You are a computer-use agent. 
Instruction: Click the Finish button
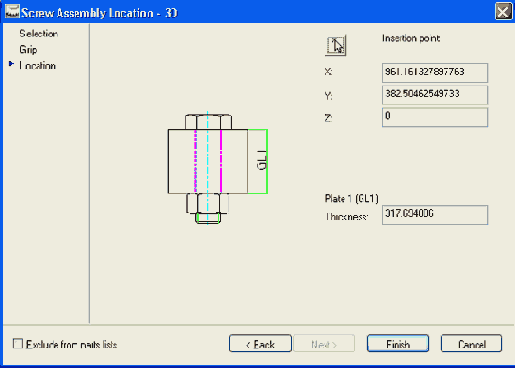(398, 343)
